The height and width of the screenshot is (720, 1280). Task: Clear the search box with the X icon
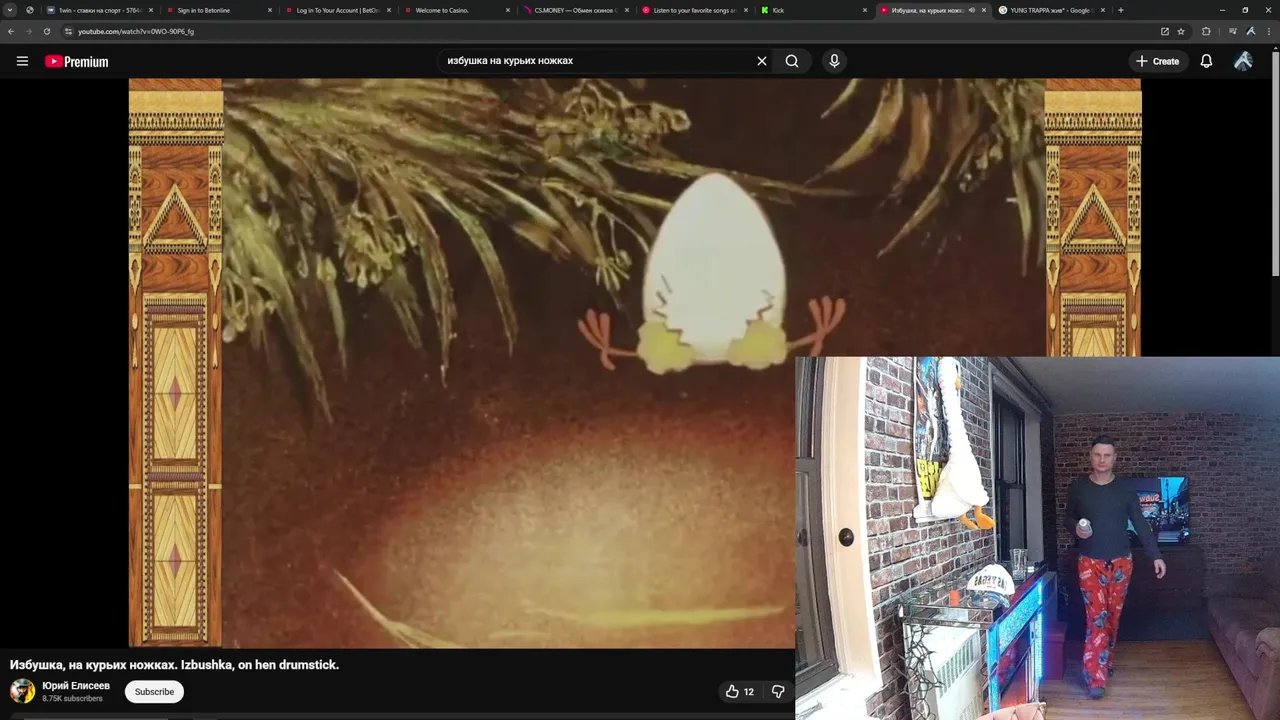762,61
